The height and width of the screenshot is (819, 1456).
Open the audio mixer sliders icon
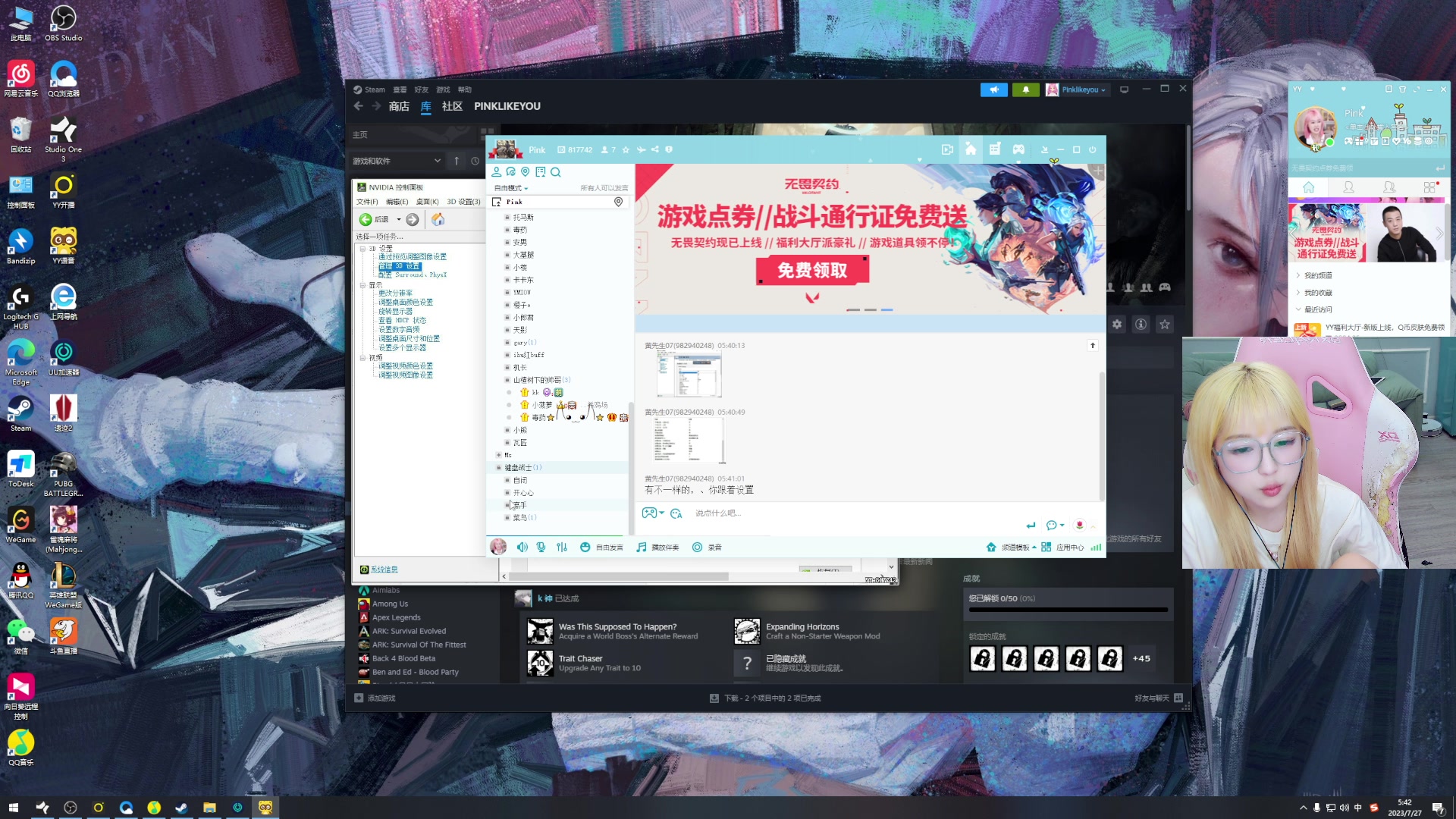(561, 548)
